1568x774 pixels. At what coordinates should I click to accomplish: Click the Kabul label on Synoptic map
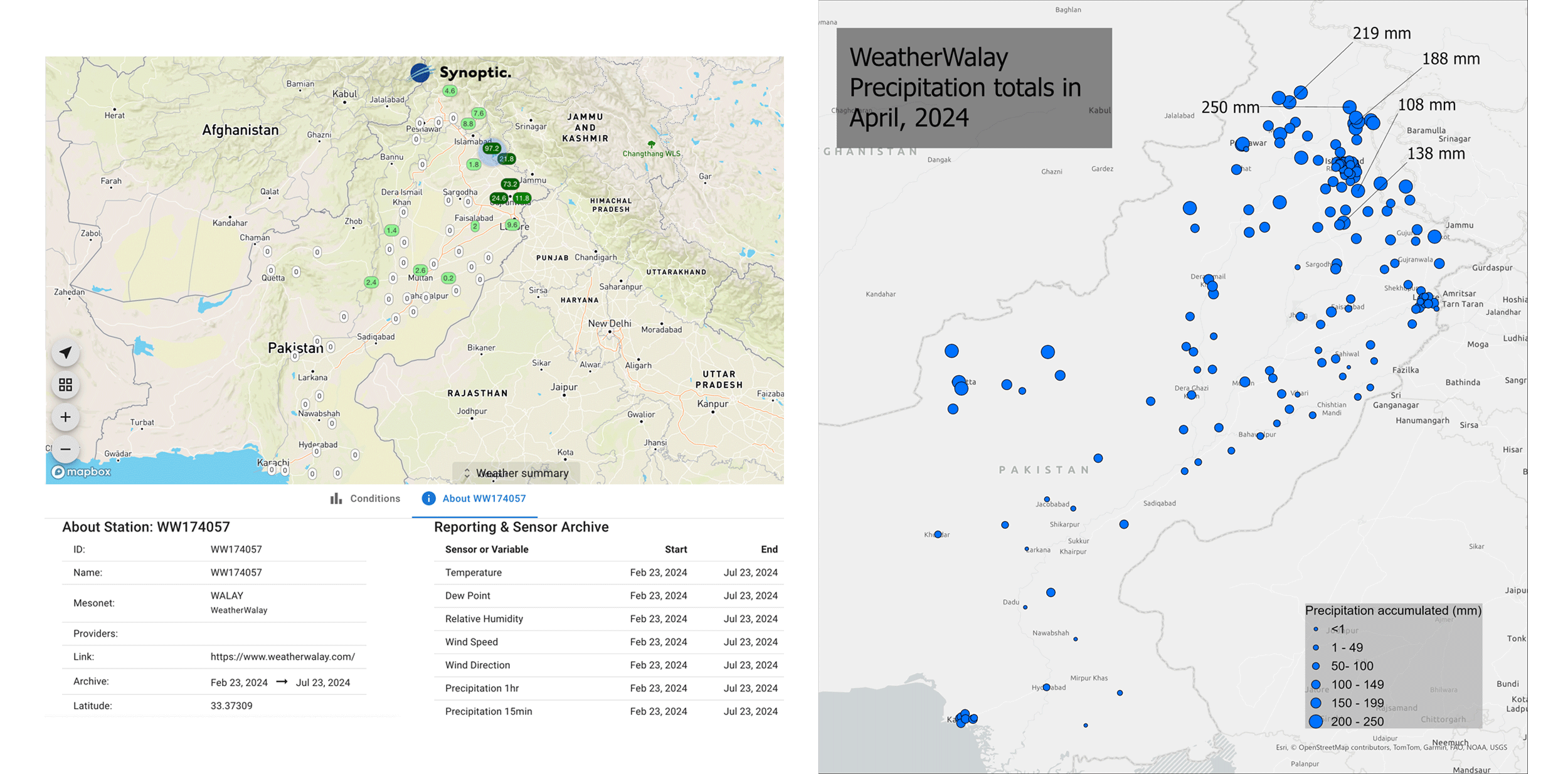tap(344, 94)
